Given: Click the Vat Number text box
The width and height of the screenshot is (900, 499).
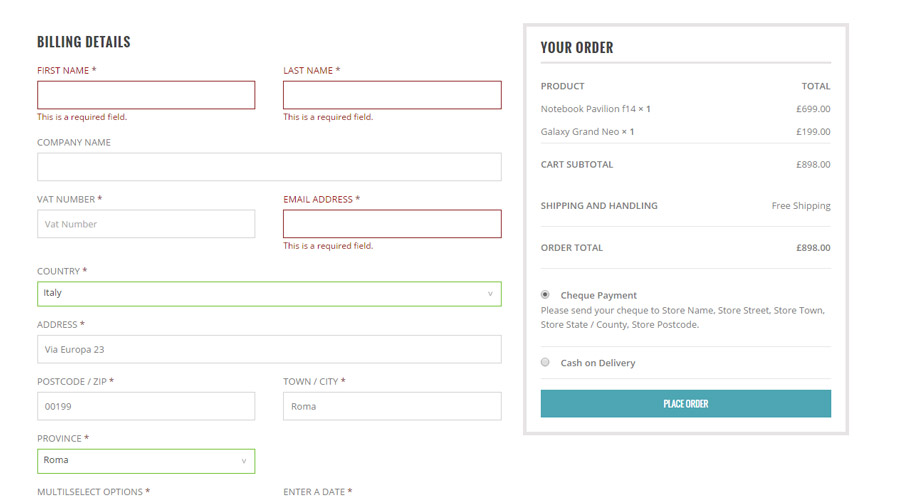Looking at the screenshot, I should pyautogui.click(x=146, y=224).
